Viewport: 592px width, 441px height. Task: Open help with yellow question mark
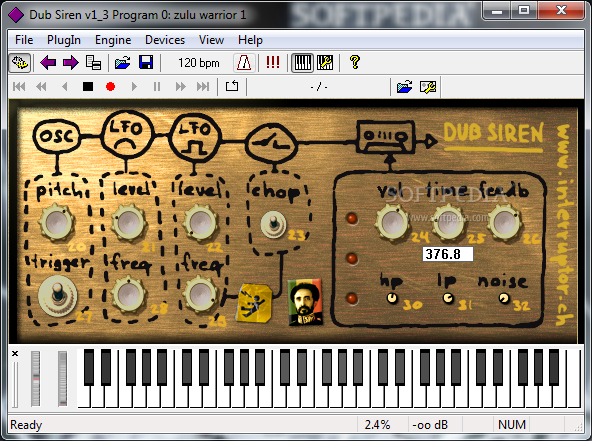[355, 62]
